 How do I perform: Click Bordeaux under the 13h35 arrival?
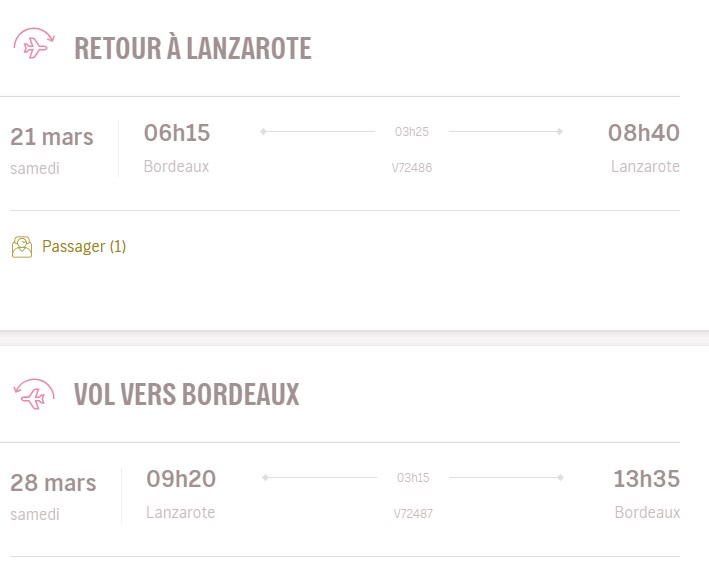tap(647, 512)
